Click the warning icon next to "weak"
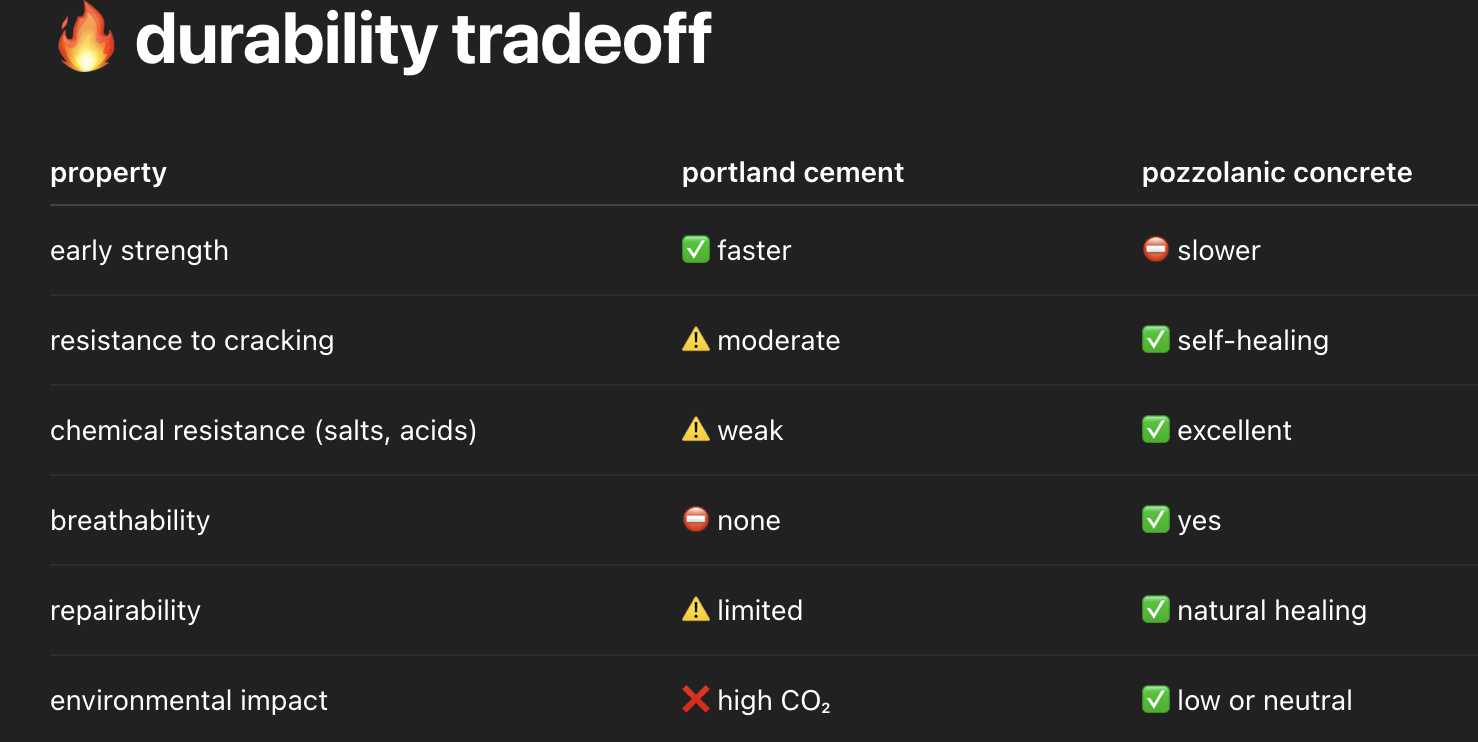 pyautogui.click(x=695, y=430)
